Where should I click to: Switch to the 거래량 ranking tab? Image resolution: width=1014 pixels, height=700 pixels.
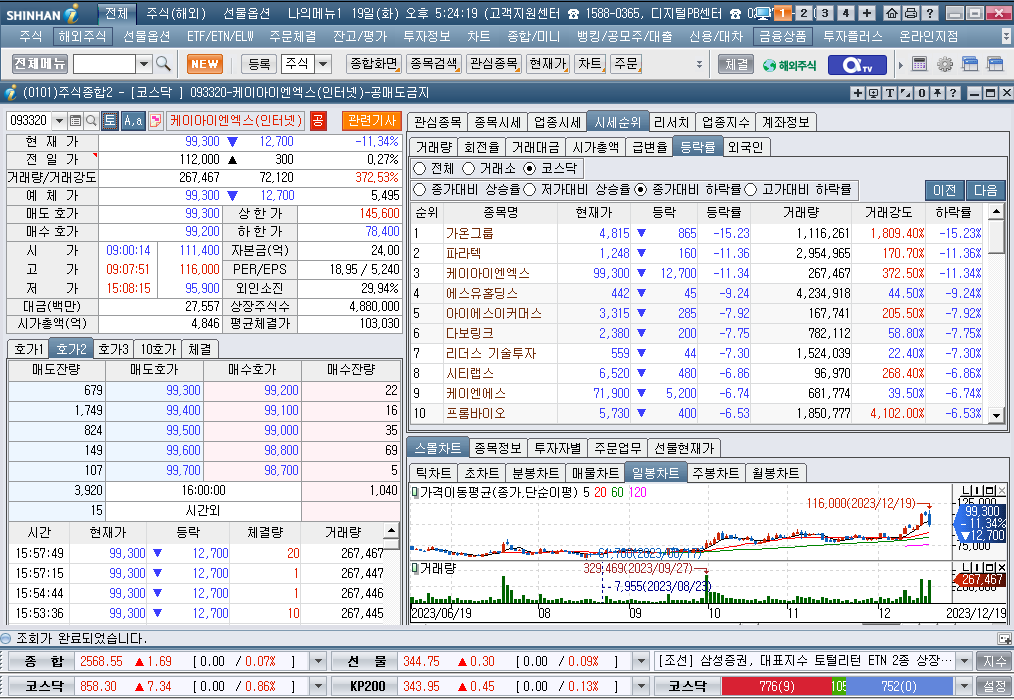click(434, 147)
